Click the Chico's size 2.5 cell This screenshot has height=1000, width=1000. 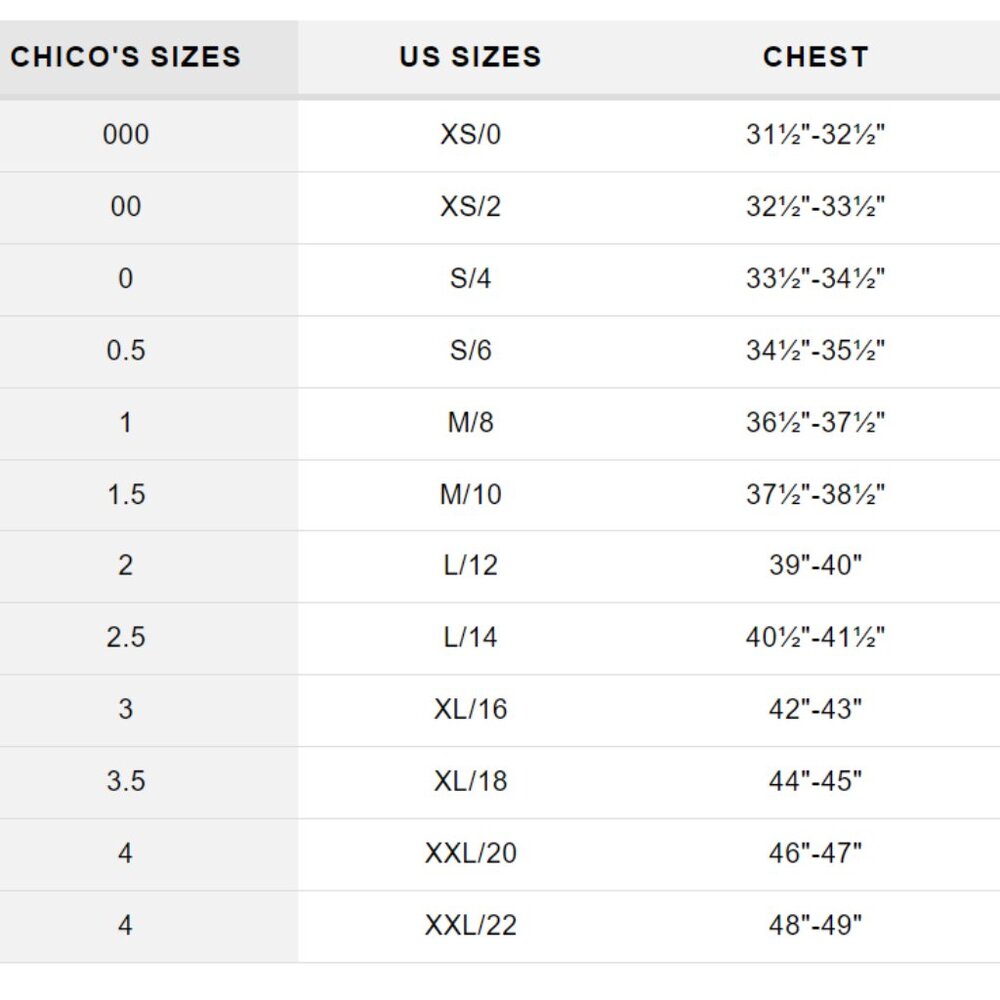point(126,638)
